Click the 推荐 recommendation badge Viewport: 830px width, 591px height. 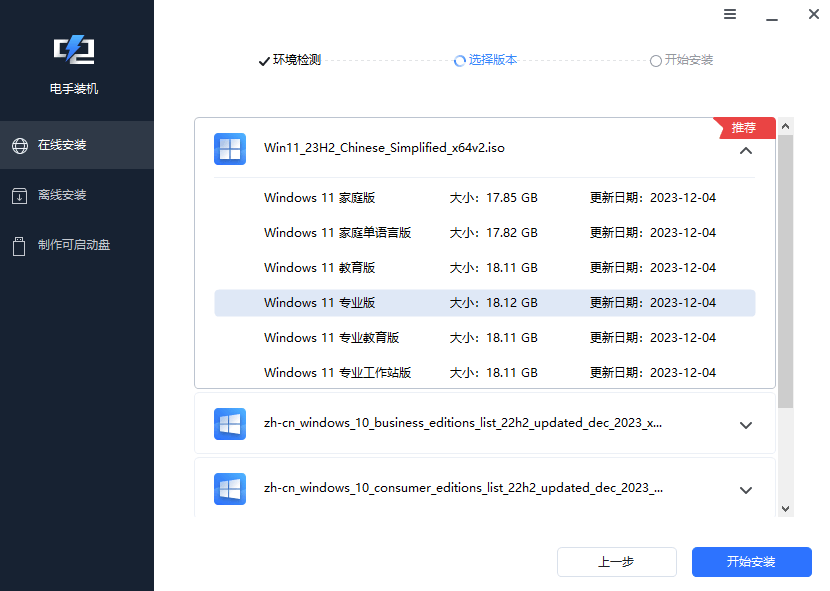[742, 127]
